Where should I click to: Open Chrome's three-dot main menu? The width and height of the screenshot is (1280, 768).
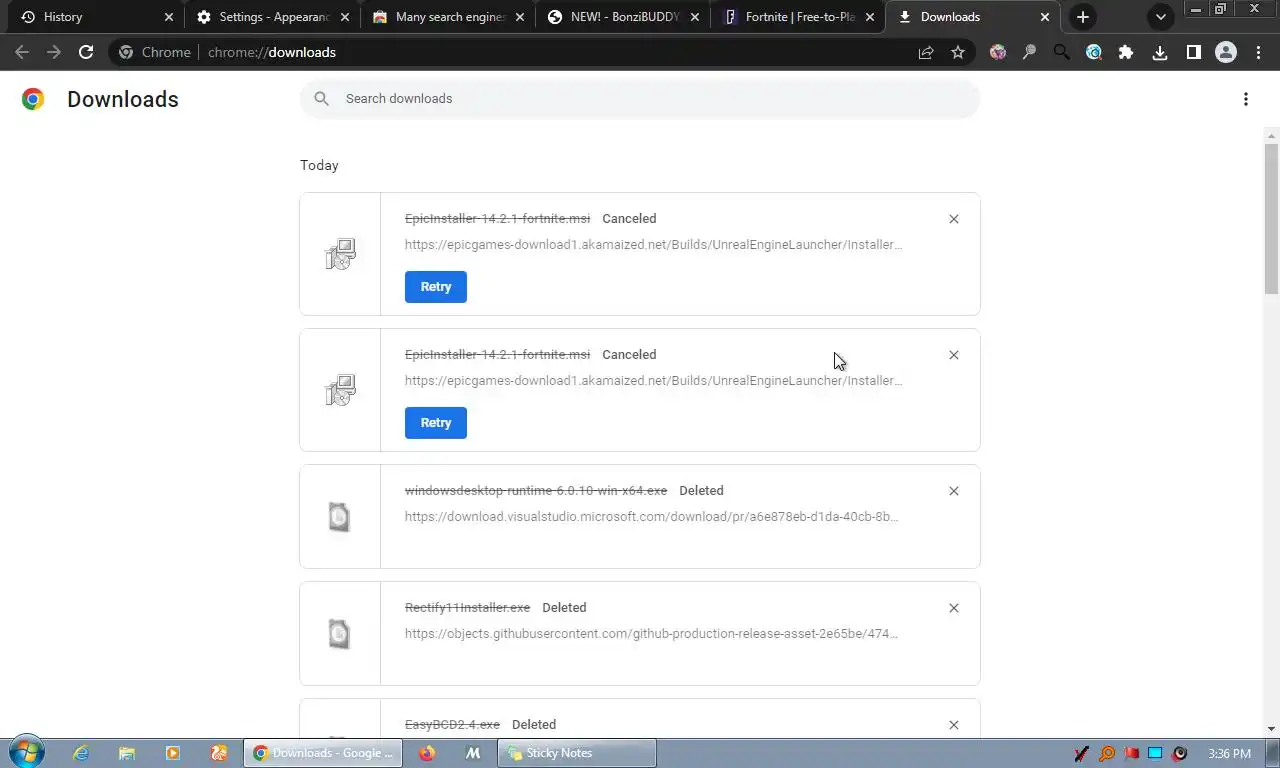[1258, 52]
